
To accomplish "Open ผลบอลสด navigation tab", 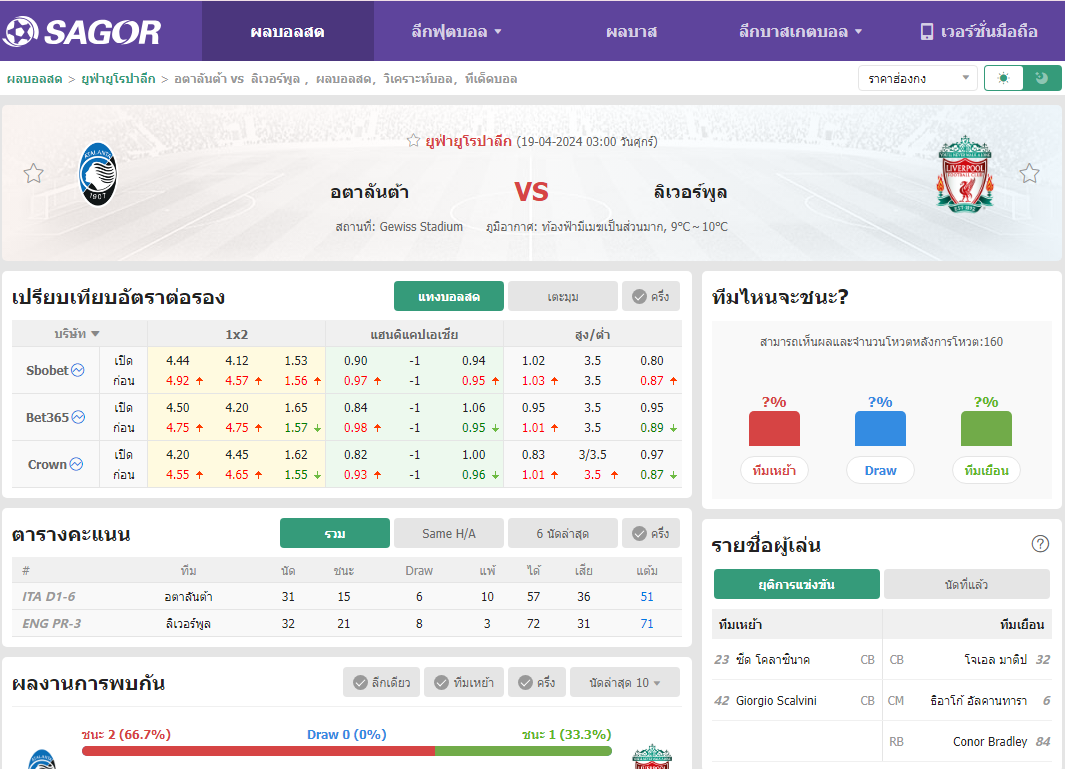I will [x=287, y=31].
